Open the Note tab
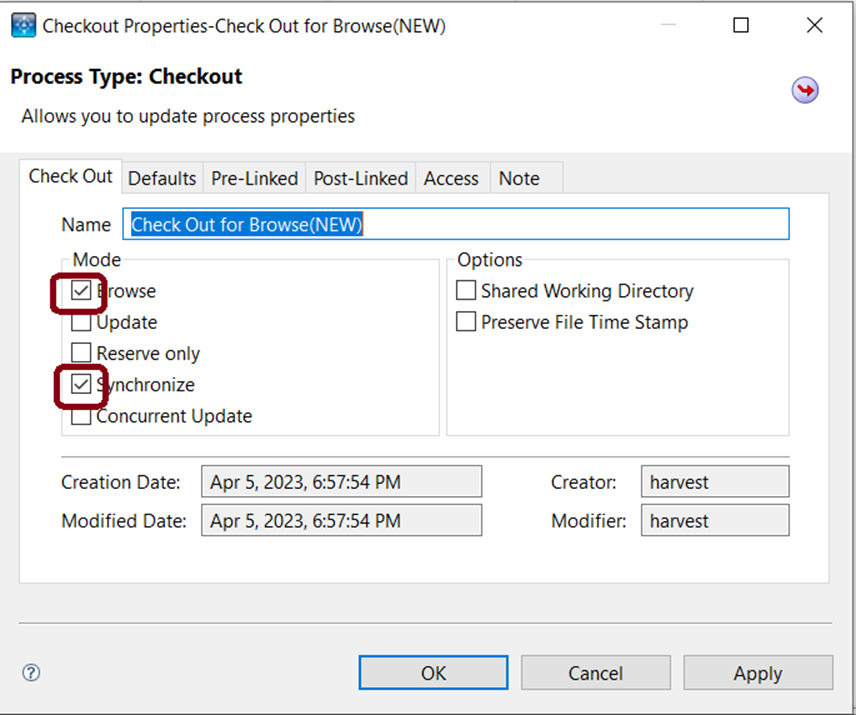856x715 pixels. (x=519, y=178)
